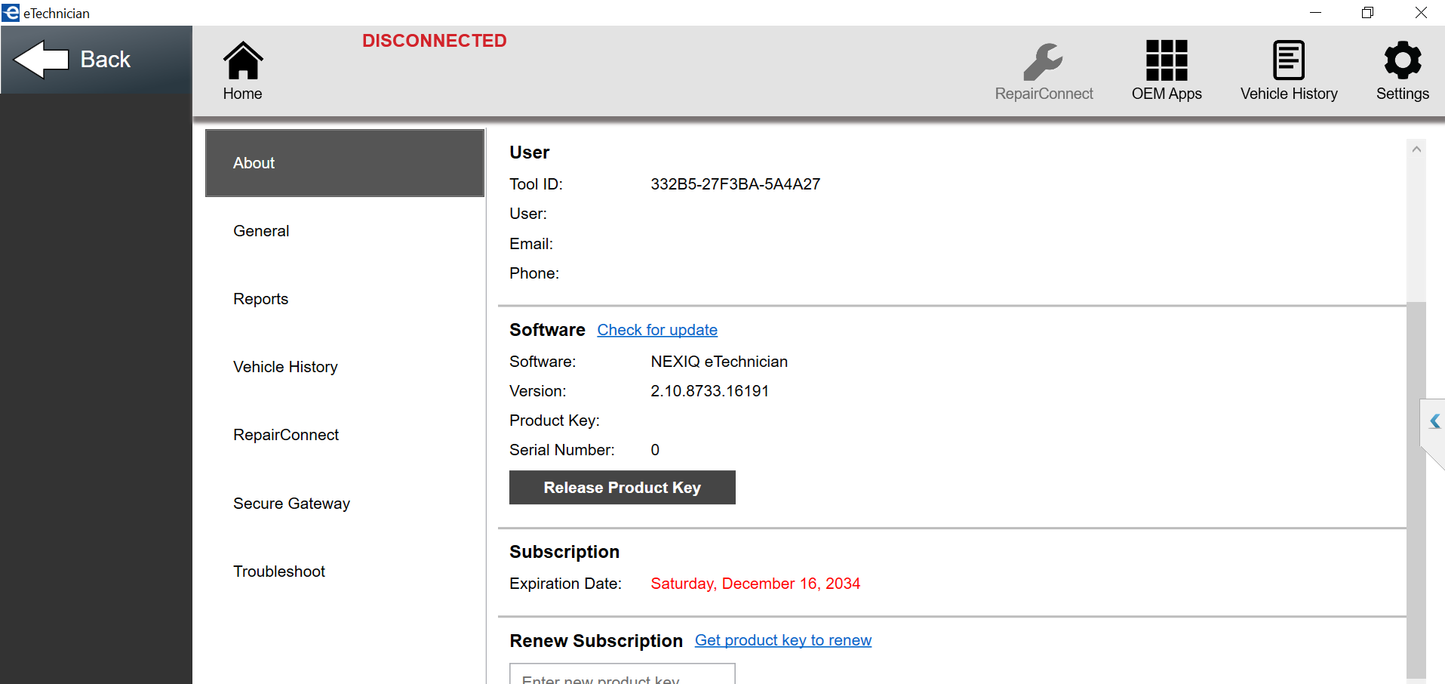
Task: Restore down the eTechnician window
Action: 1367,13
